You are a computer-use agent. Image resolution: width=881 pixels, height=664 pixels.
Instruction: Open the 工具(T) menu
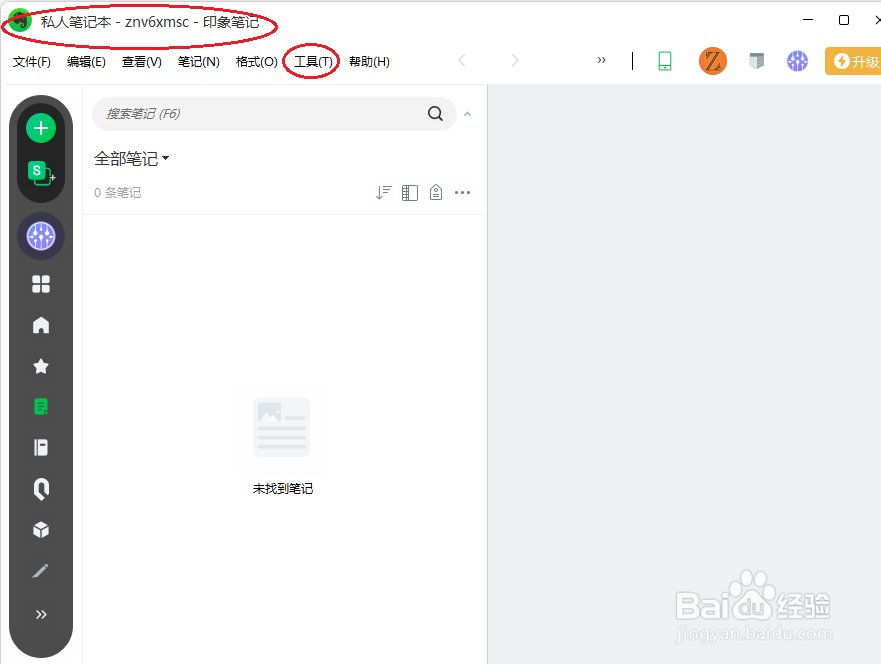pyautogui.click(x=311, y=61)
